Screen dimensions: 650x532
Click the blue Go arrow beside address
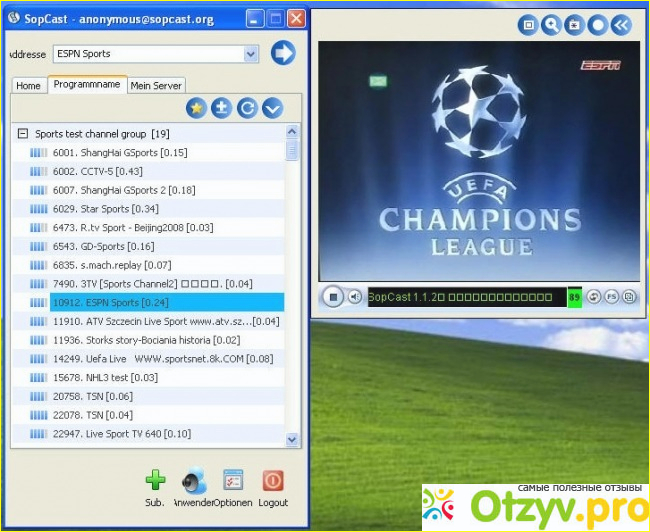point(283,53)
